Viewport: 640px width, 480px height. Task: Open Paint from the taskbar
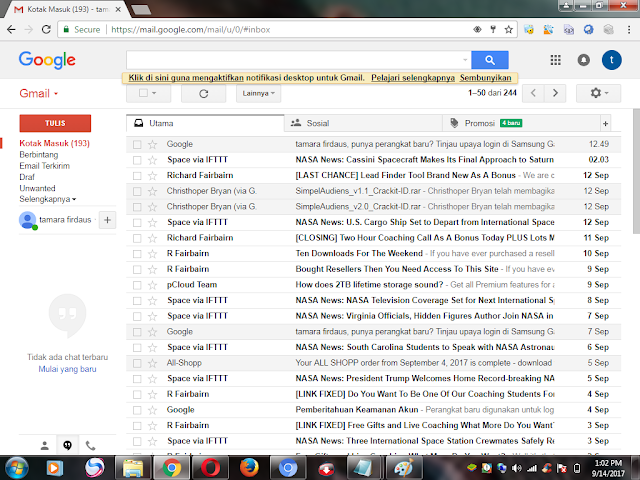(x=403, y=468)
